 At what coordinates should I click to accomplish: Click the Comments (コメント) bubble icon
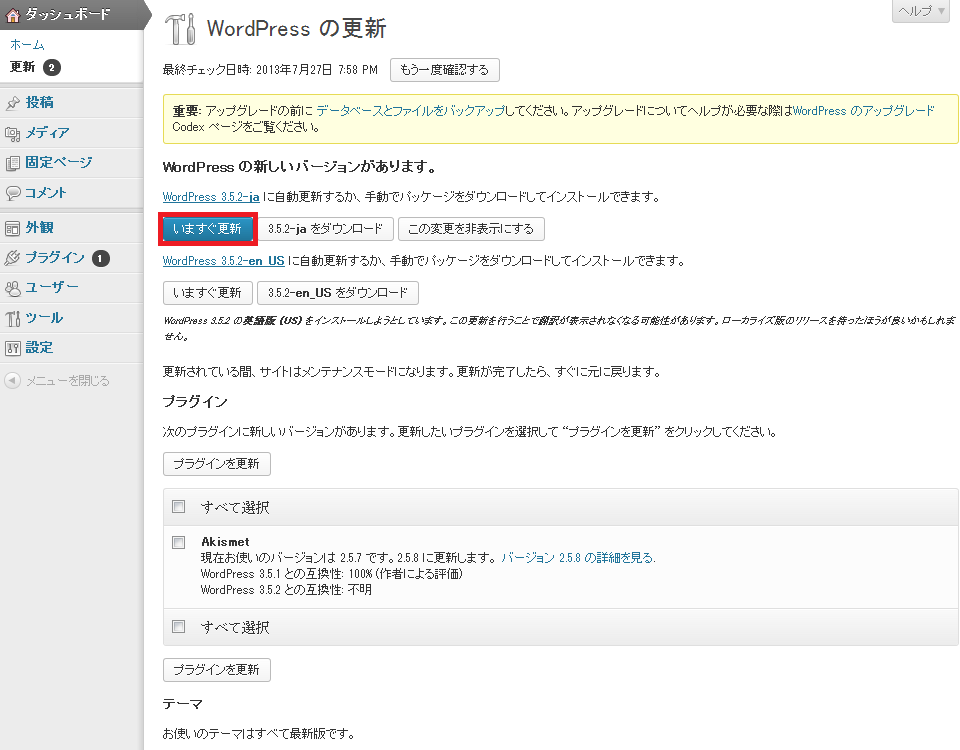tap(13, 193)
